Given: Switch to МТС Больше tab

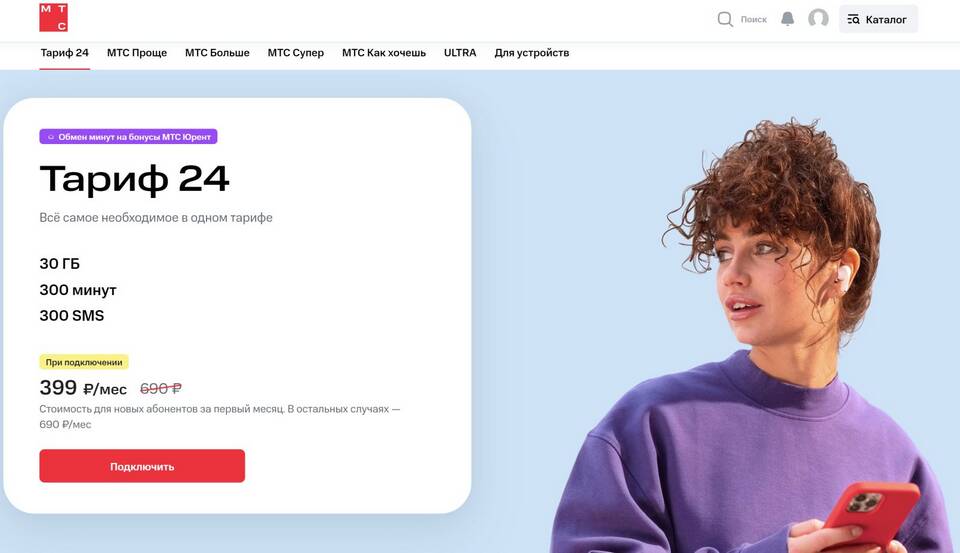Looking at the screenshot, I should 217,53.
